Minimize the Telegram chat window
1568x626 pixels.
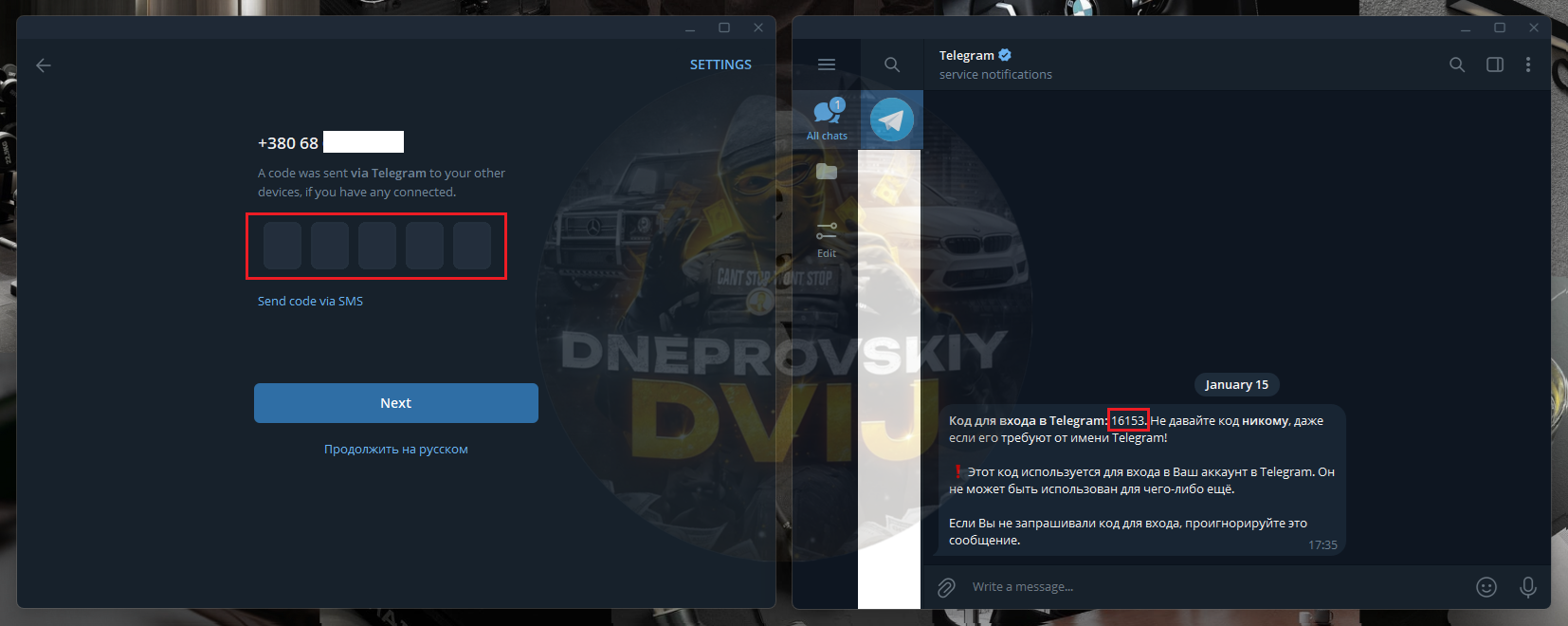pos(1466,28)
